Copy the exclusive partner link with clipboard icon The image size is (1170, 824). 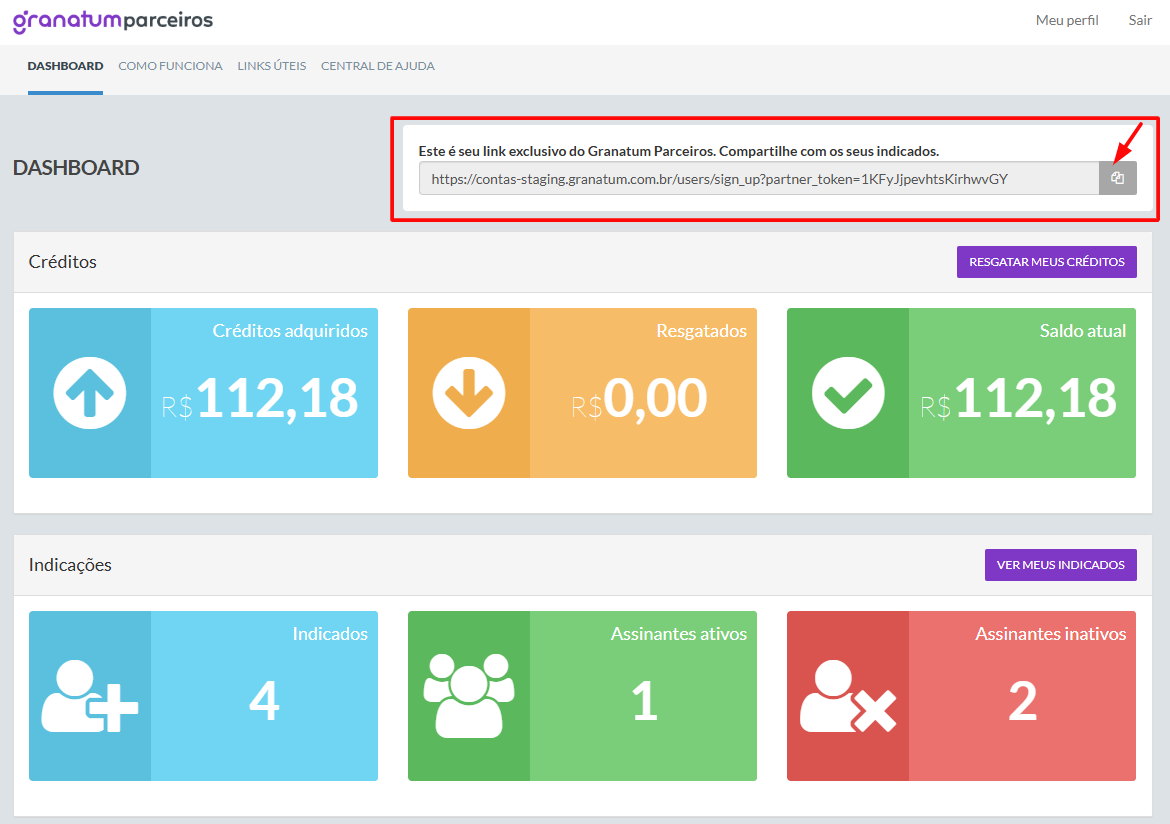1117,178
